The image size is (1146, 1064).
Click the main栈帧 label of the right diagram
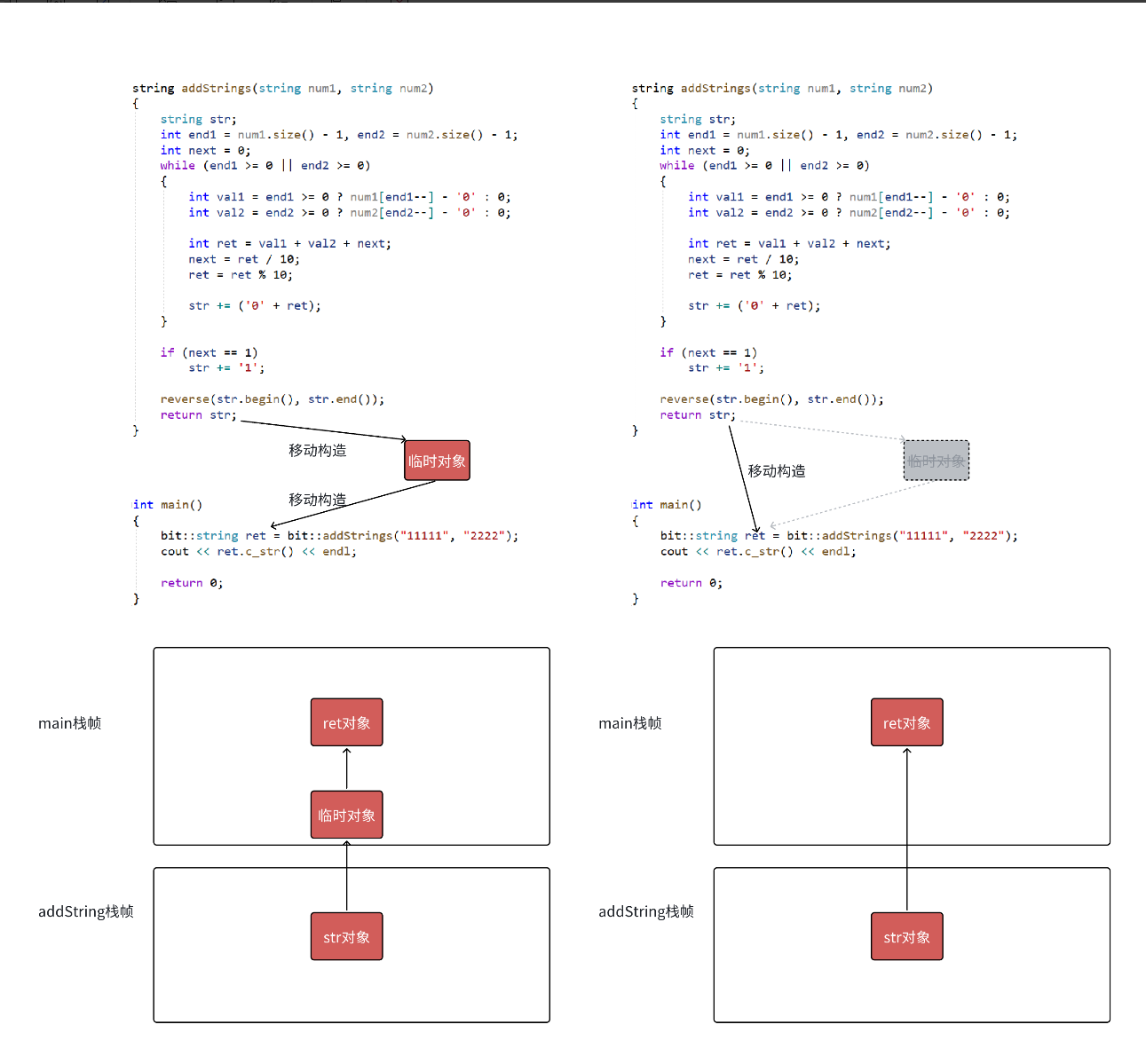pyautogui.click(x=630, y=723)
